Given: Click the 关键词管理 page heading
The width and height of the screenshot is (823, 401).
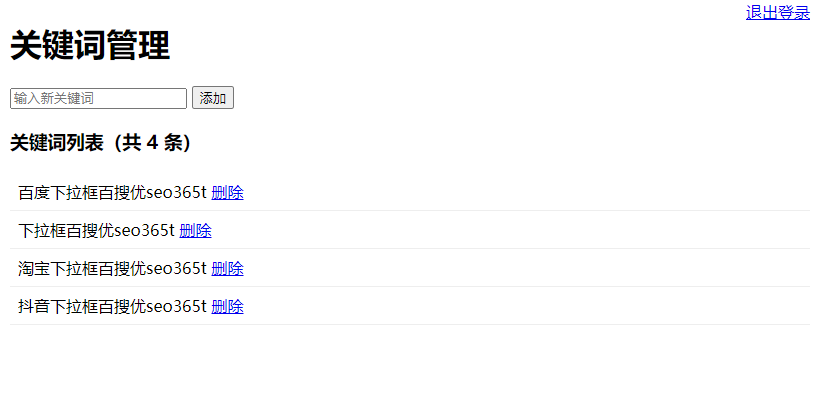Looking at the screenshot, I should 90,46.
